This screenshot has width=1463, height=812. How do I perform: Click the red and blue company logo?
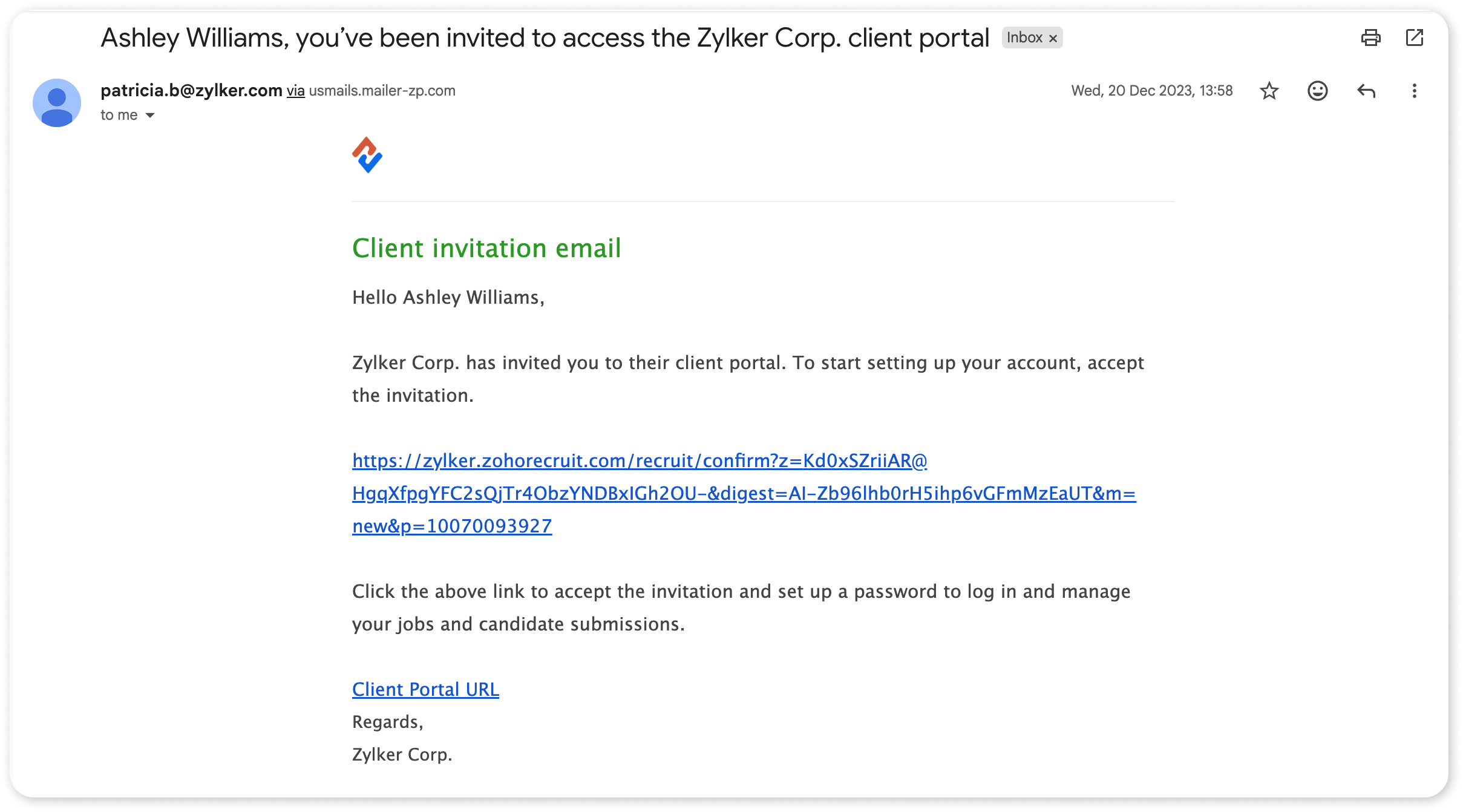(x=367, y=156)
